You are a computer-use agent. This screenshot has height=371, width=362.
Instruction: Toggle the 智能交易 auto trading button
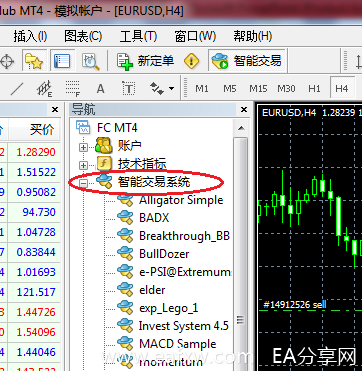[247, 61]
